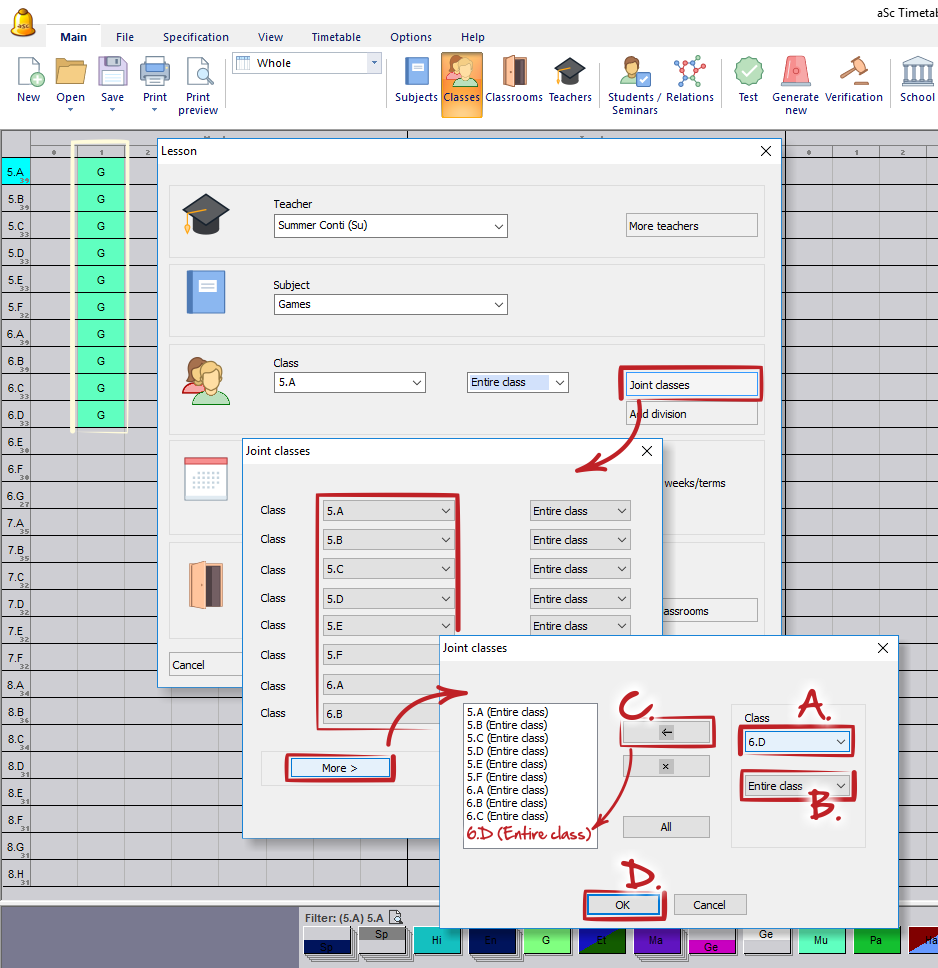938x968 pixels.
Task: Click the 7.A class row header
Action: click(x=15, y=523)
